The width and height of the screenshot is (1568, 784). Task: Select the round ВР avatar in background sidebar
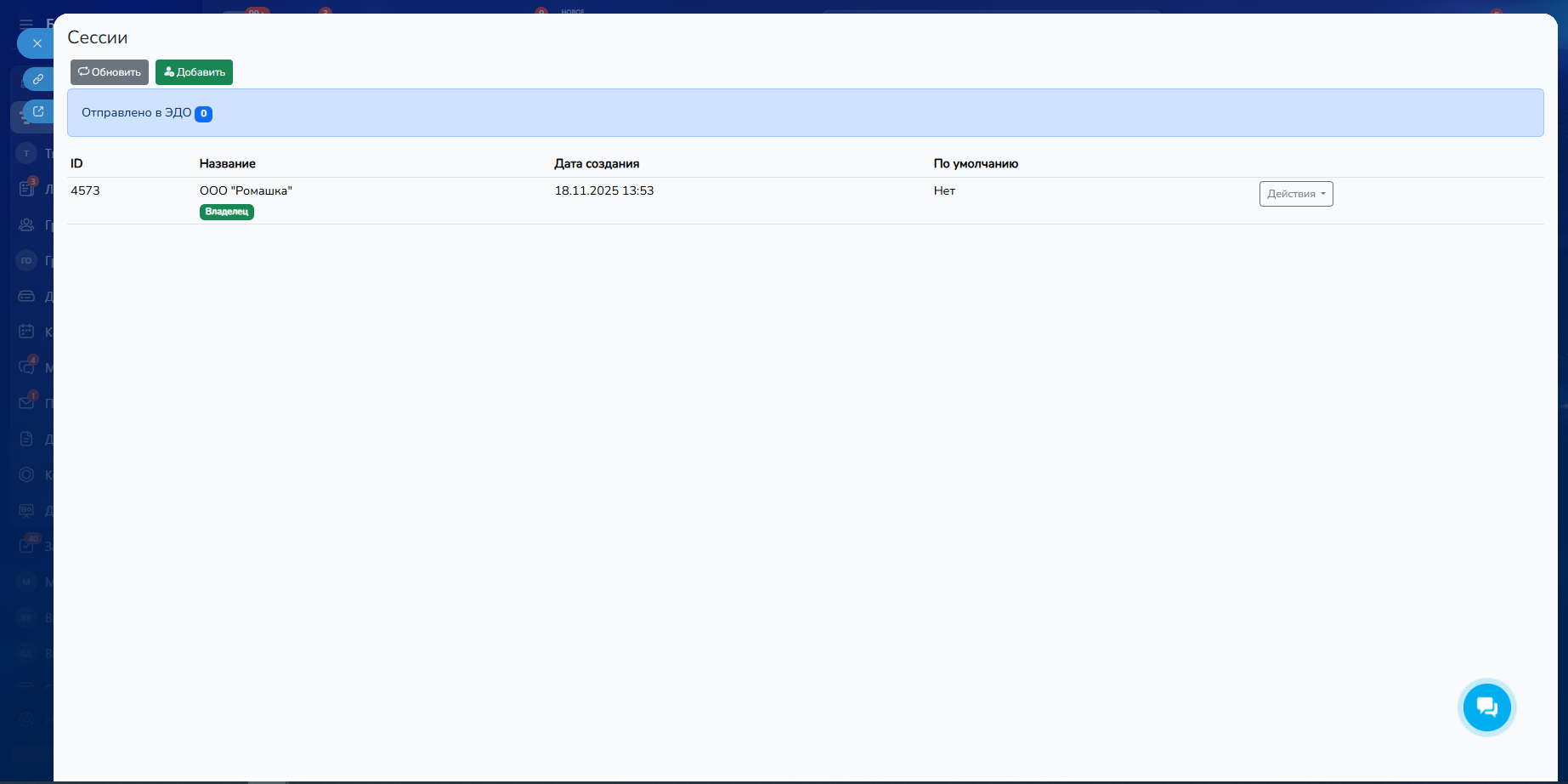[27, 617]
